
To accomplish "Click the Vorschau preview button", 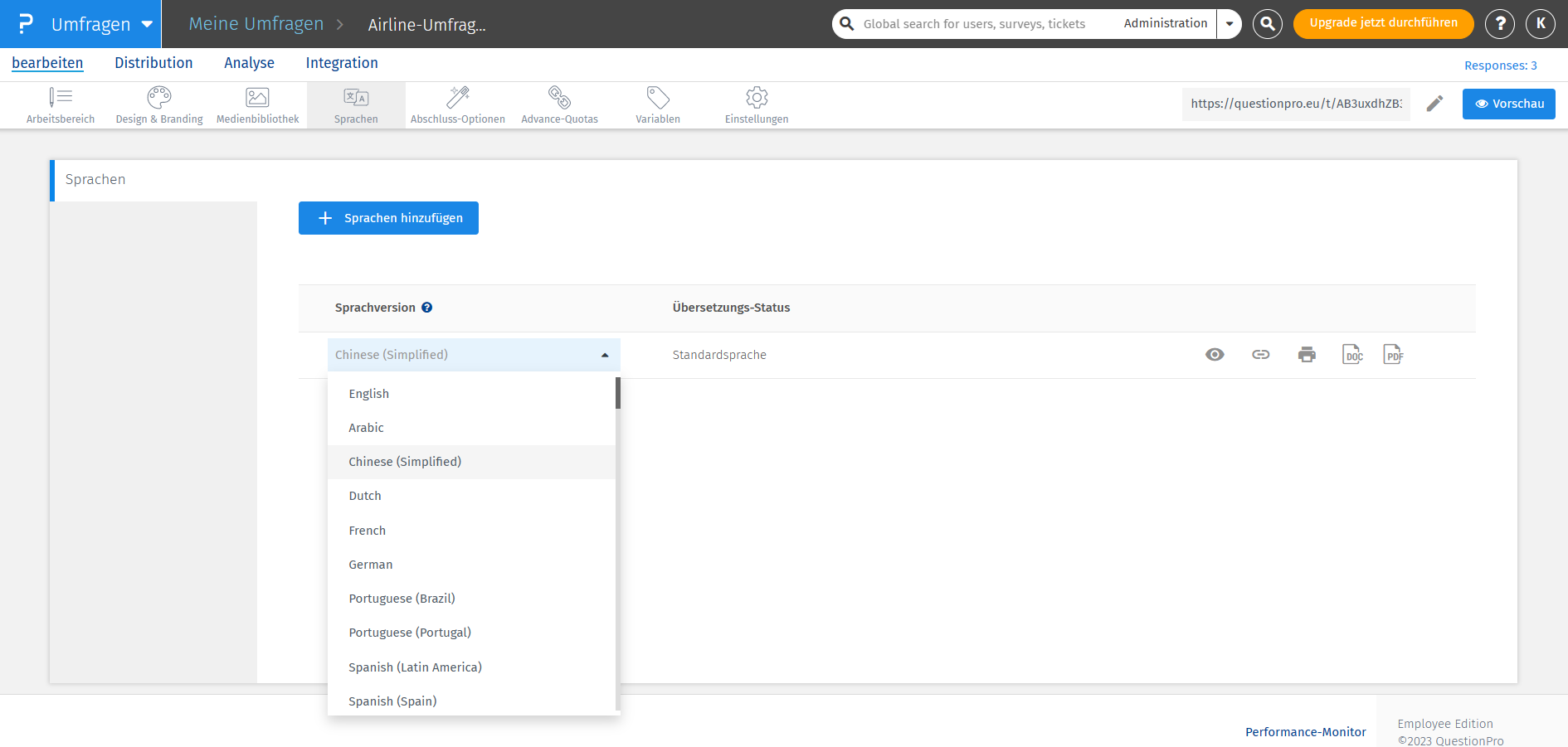I will 1508,104.
